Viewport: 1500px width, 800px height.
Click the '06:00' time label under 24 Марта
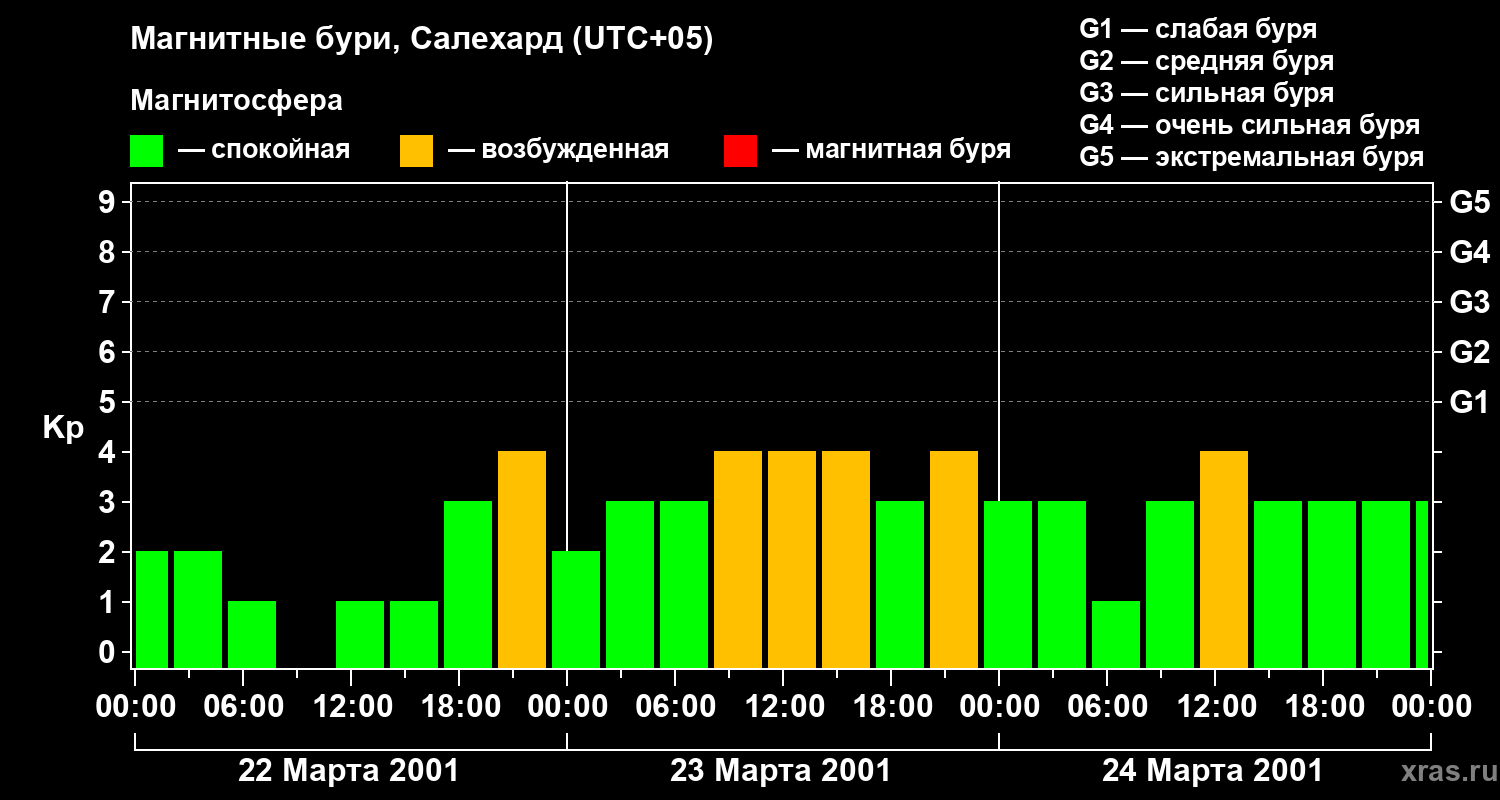click(1107, 707)
